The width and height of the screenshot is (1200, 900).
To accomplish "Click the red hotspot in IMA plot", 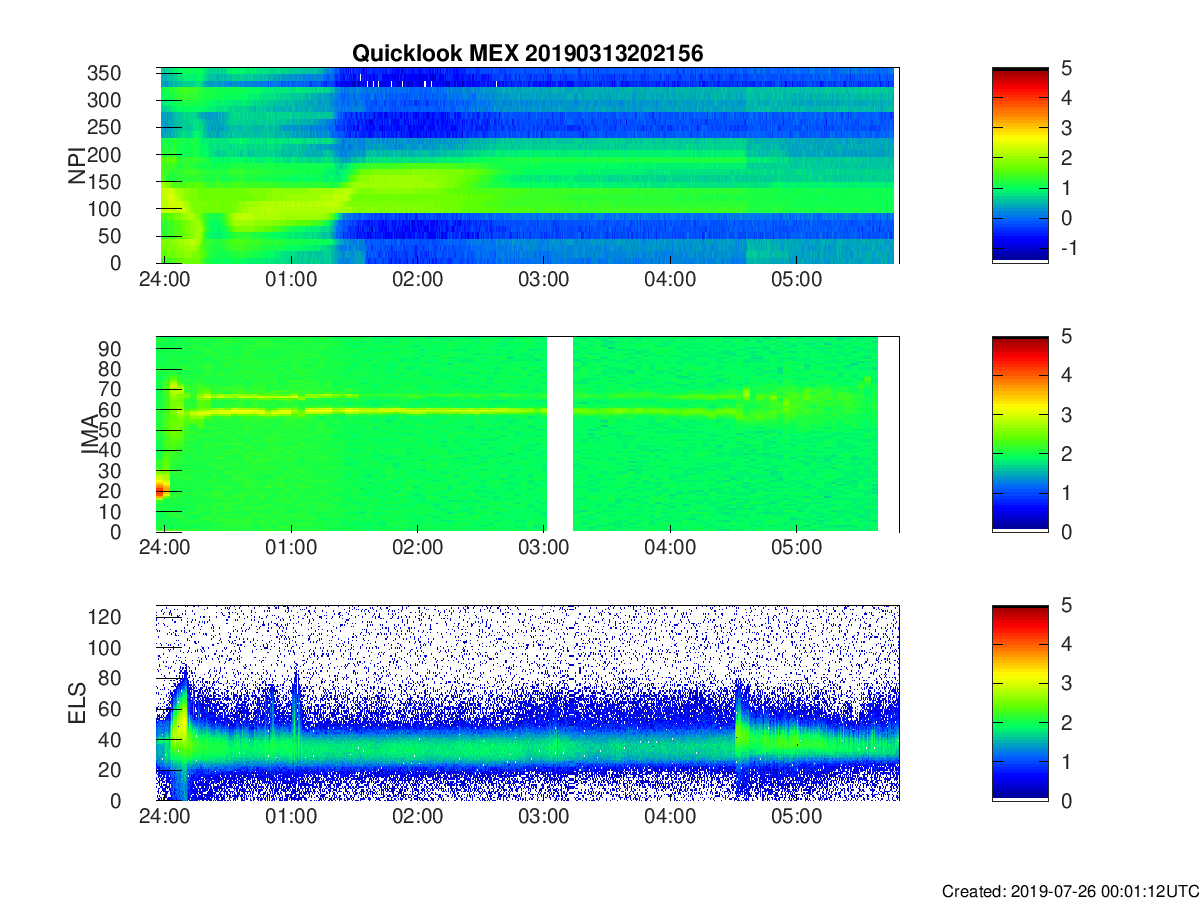I will pos(160,490).
